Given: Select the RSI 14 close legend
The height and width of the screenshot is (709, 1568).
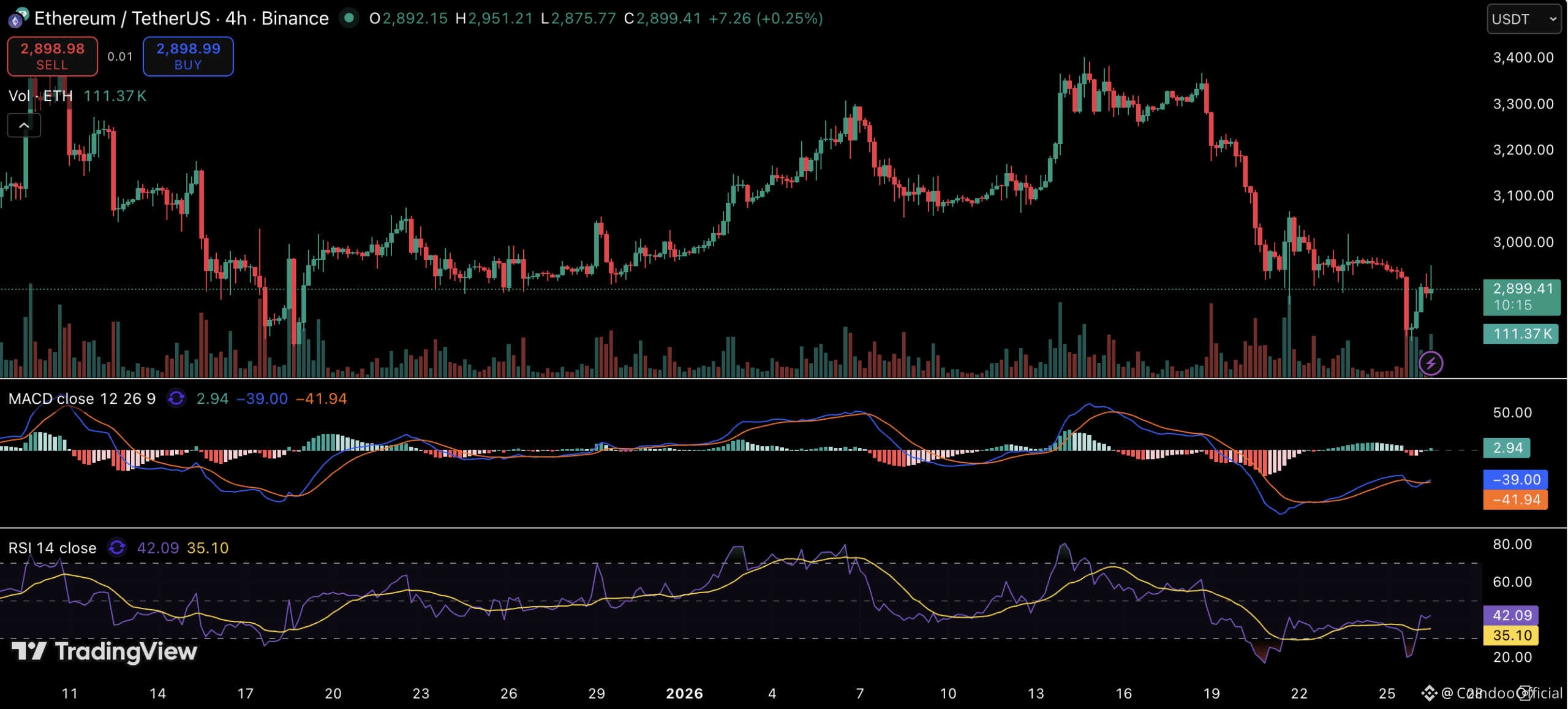Looking at the screenshot, I should [52, 548].
